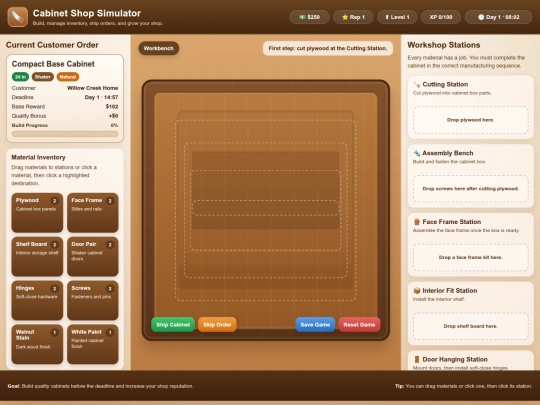The width and height of the screenshot is (540, 405).
Task: Select the Shelf Board material card
Action: [x=37, y=257]
